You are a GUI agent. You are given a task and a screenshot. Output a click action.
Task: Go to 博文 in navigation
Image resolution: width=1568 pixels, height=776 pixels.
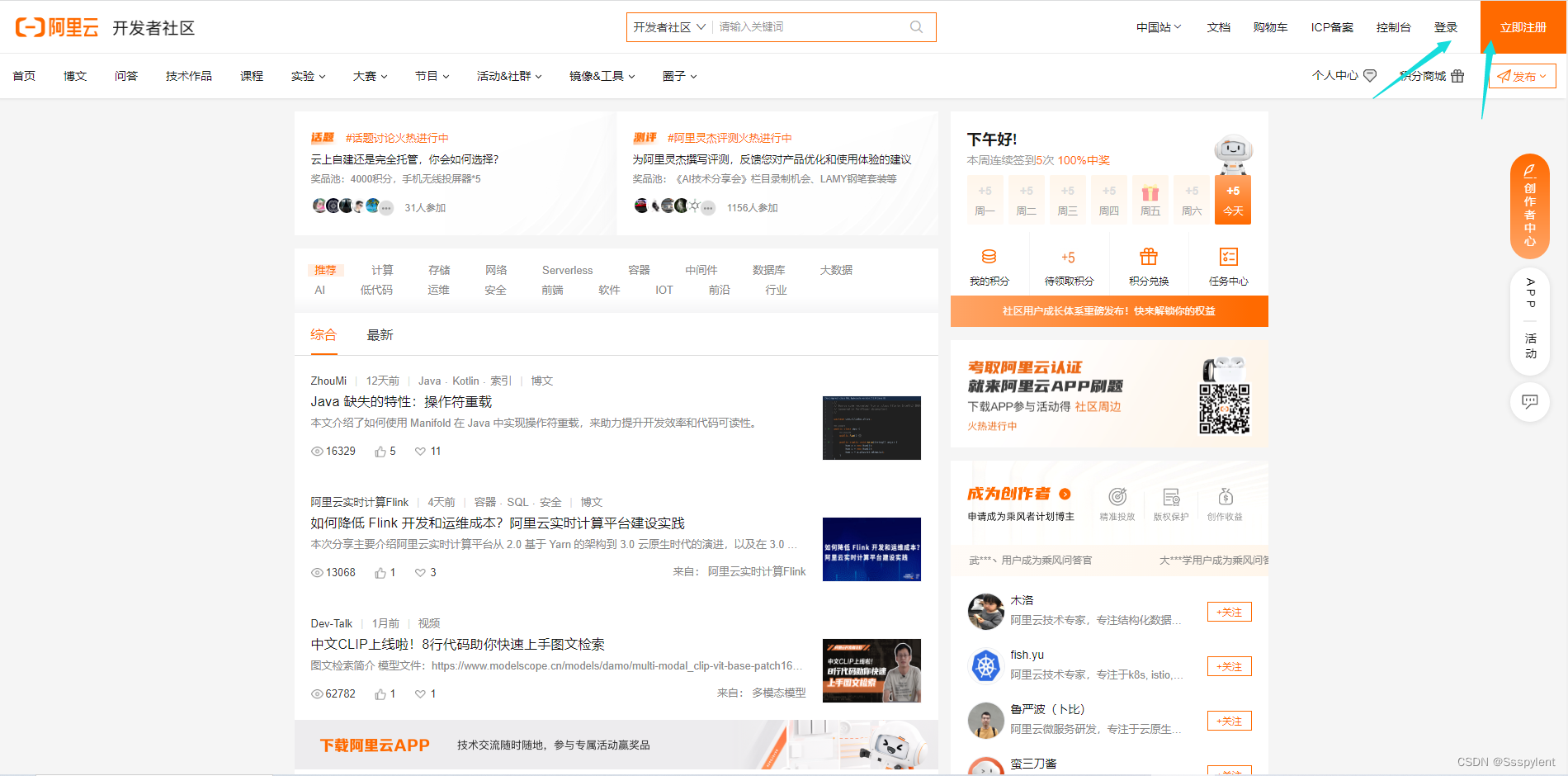(x=75, y=76)
